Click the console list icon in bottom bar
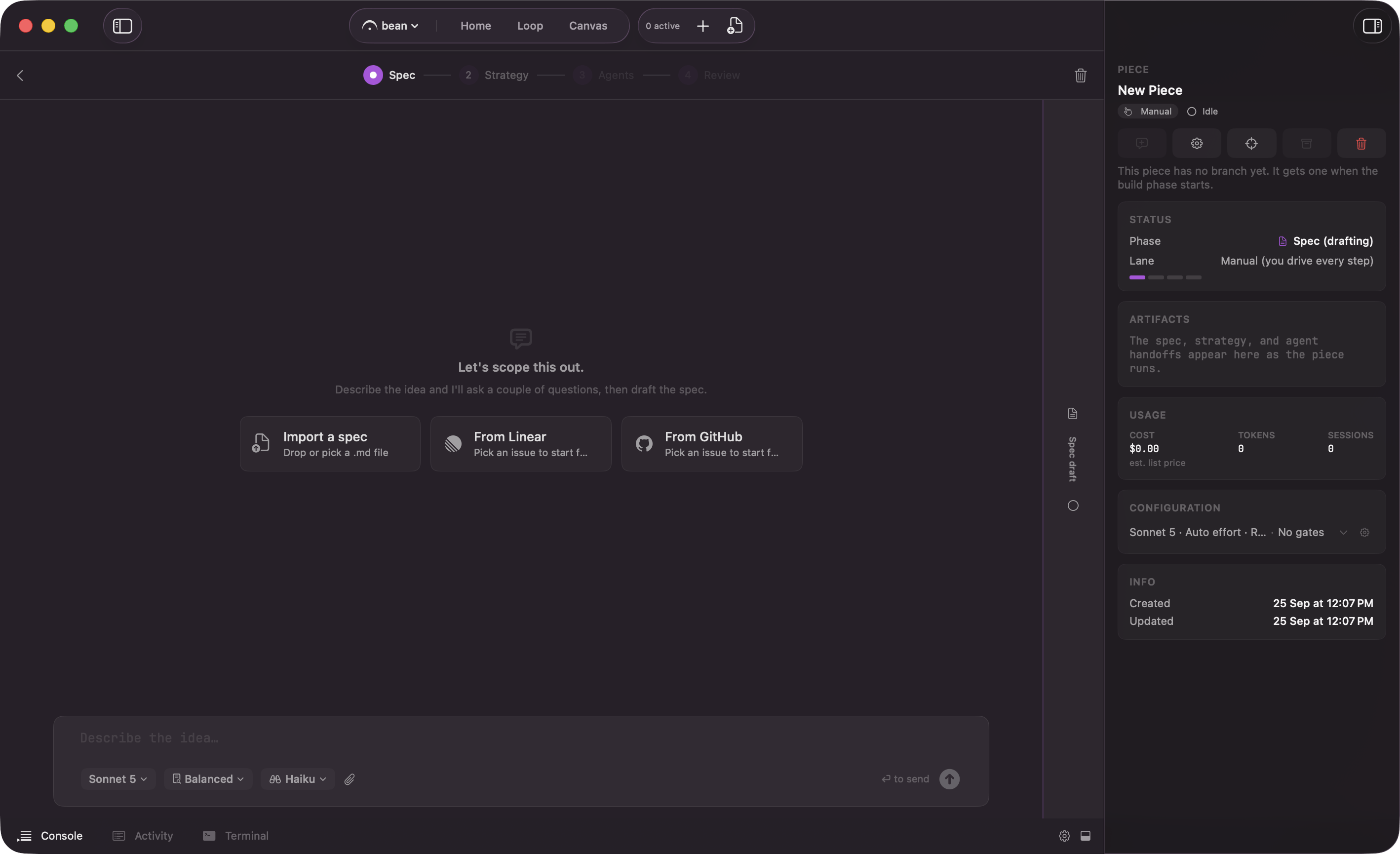Image resolution: width=1400 pixels, height=854 pixels. (24, 836)
